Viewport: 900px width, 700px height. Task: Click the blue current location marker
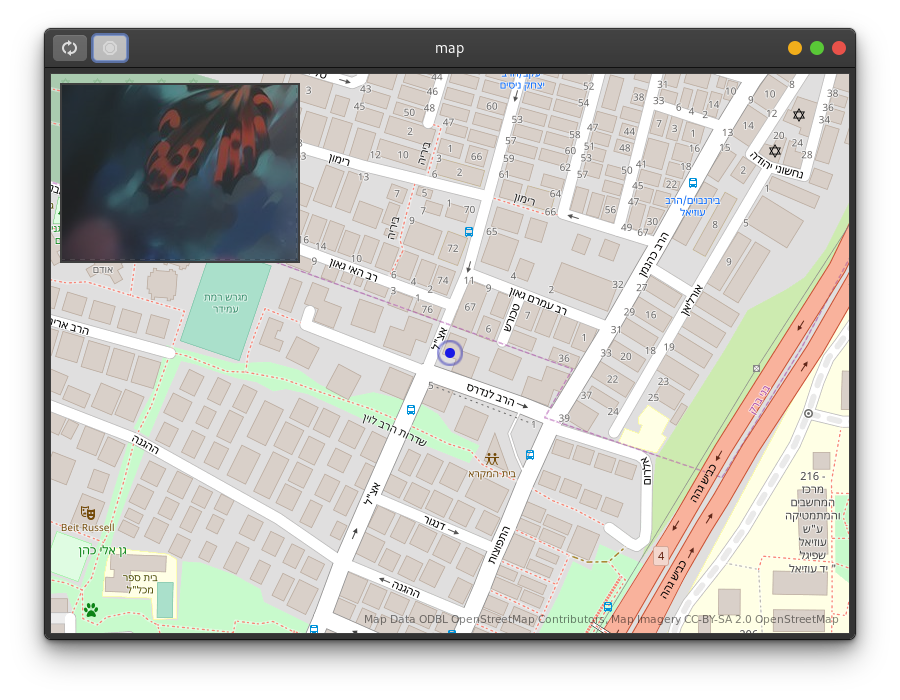pos(450,353)
